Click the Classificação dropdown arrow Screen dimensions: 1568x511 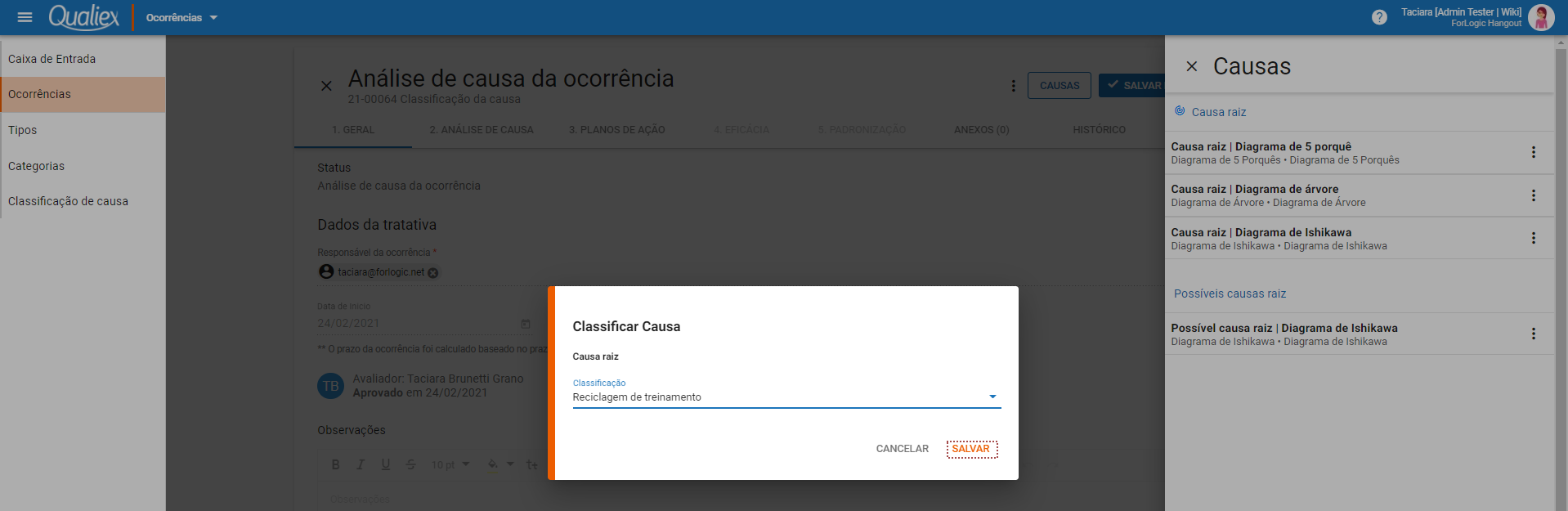point(992,397)
